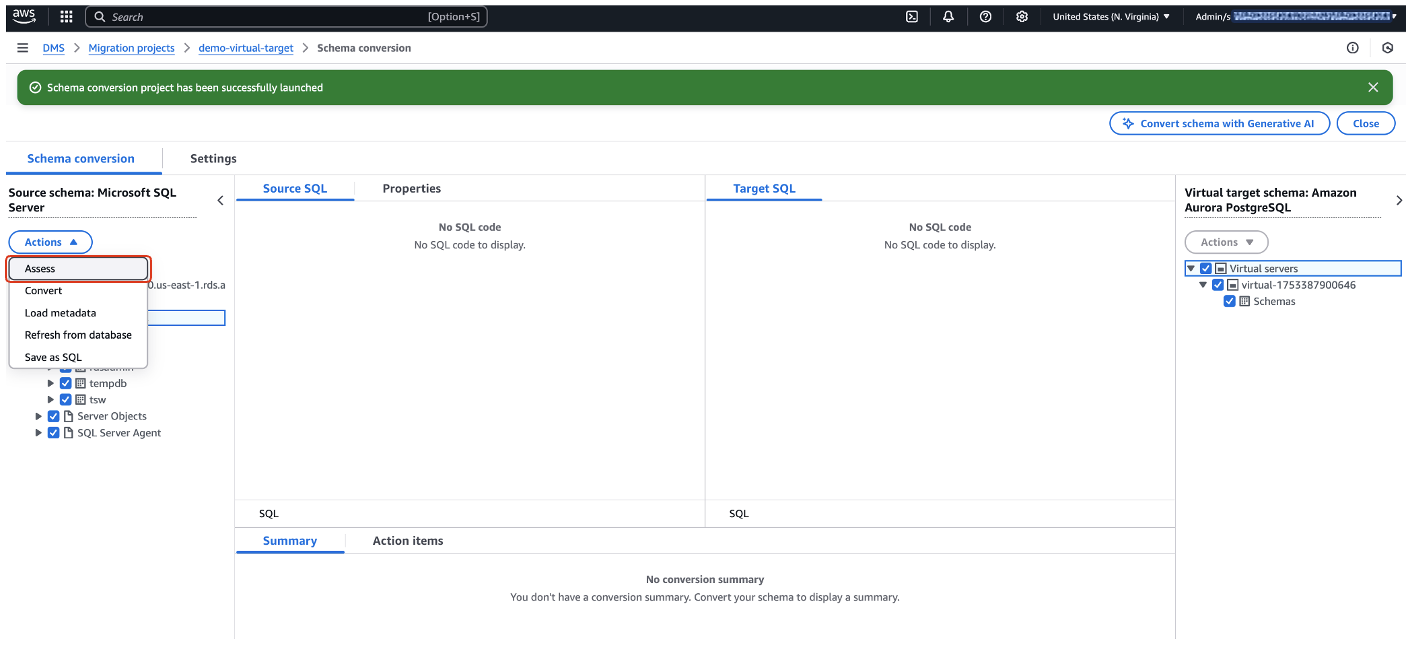Choose Save as SQL
This screenshot has height=660, width=1406.
[79, 357]
